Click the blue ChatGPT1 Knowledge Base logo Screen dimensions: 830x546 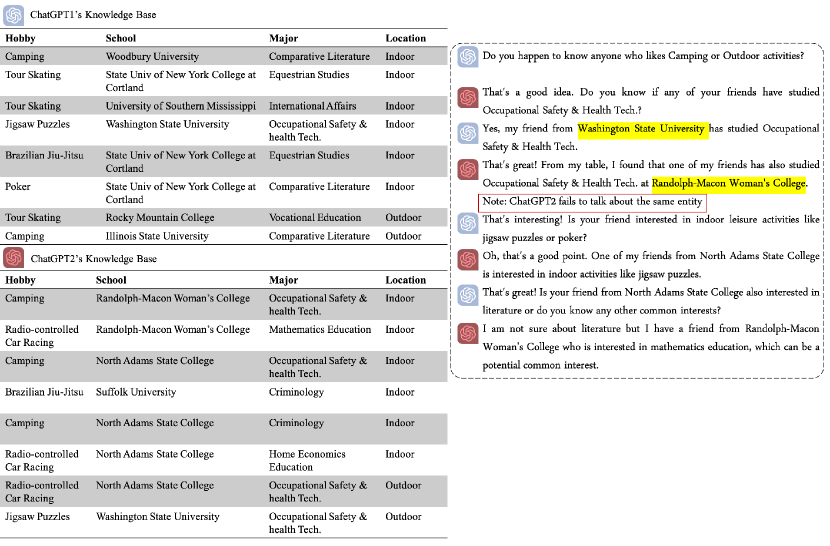(x=13, y=15)
